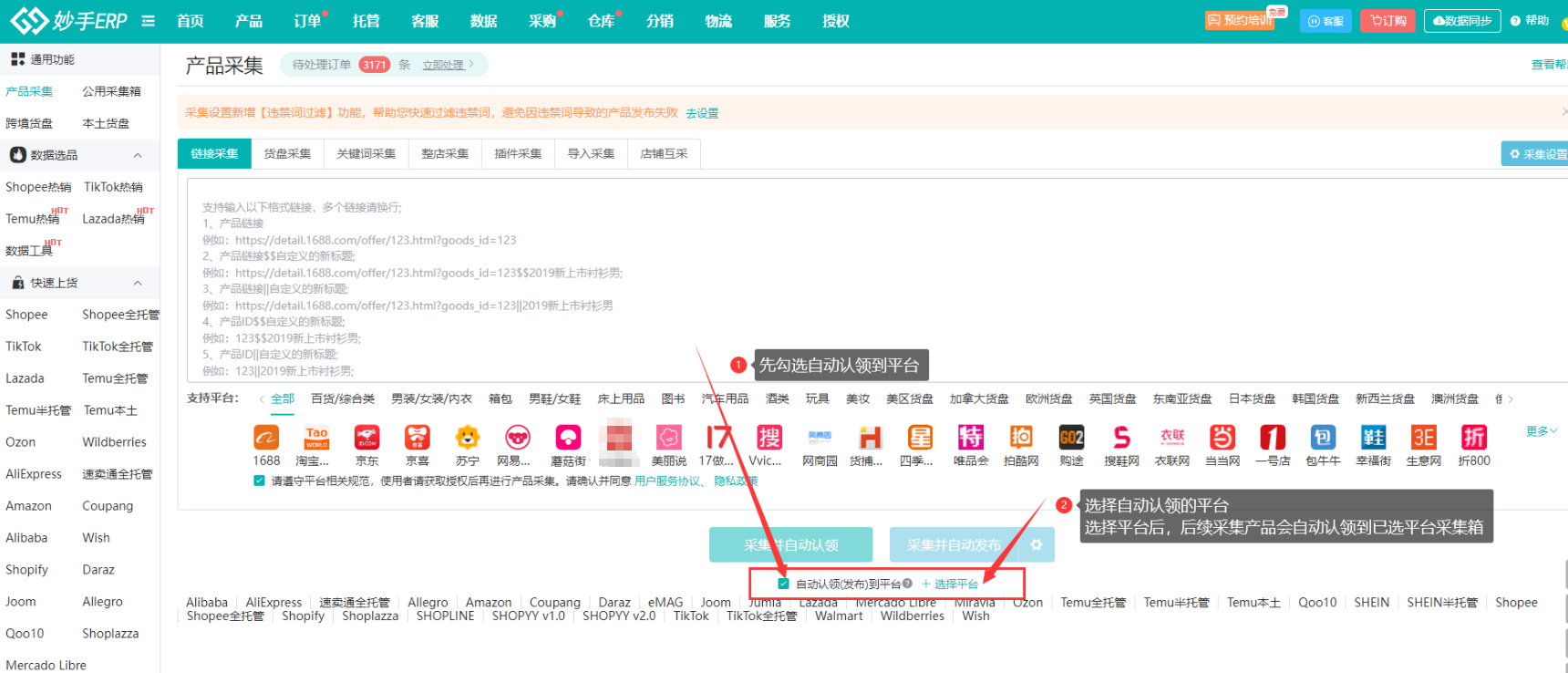1568x673 pixels.
Task: Show next platform categories with right arrow
Action: [x=1511, y=399]
